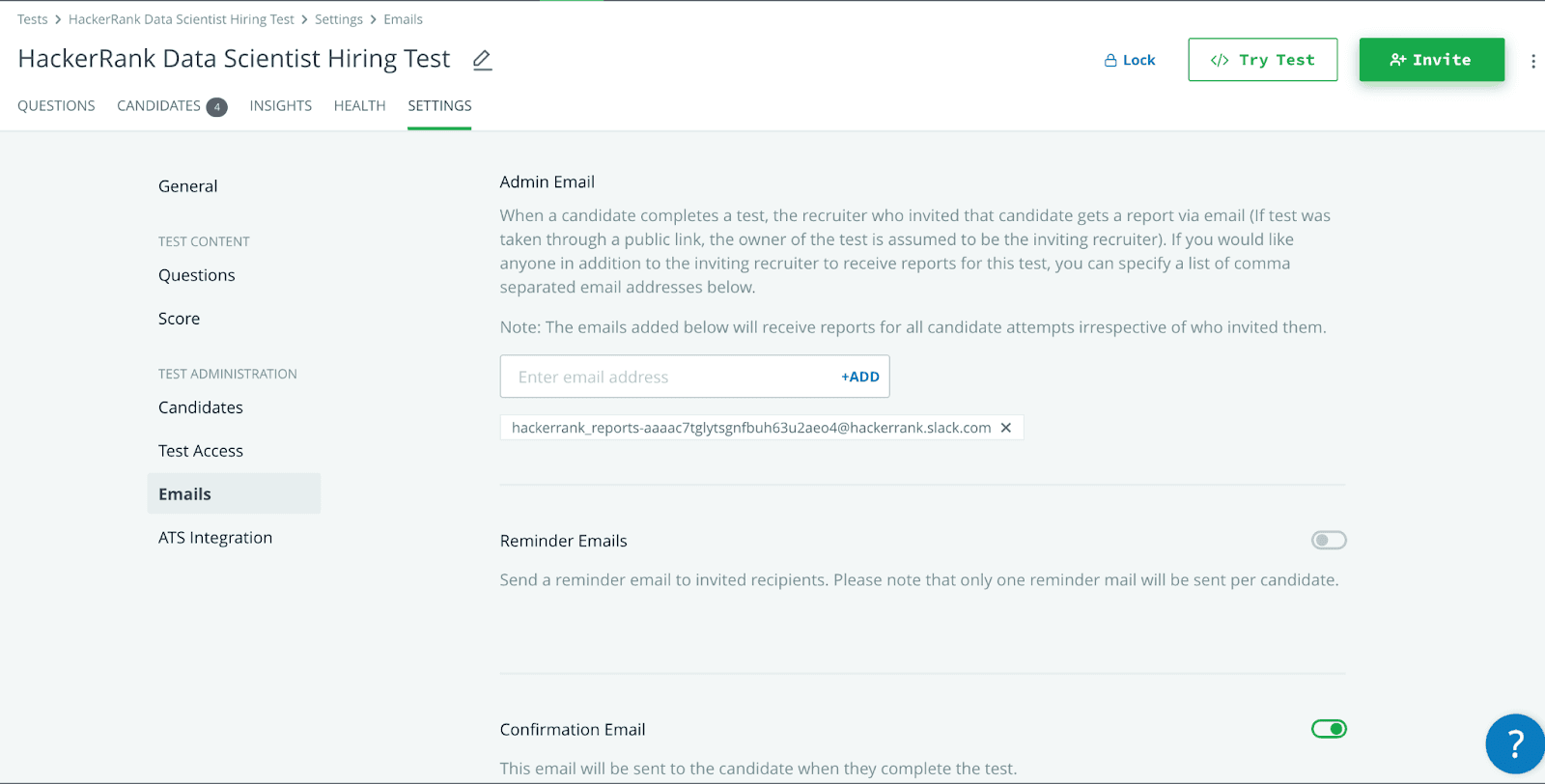
Task: Click the +ADD email button
Action: tap(859, 377)
